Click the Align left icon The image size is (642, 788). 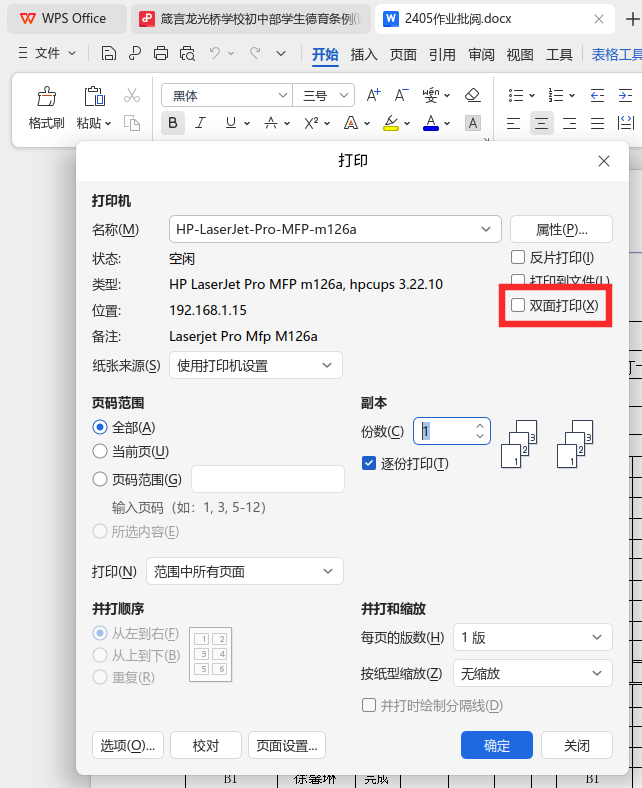(x=513, y=123)
